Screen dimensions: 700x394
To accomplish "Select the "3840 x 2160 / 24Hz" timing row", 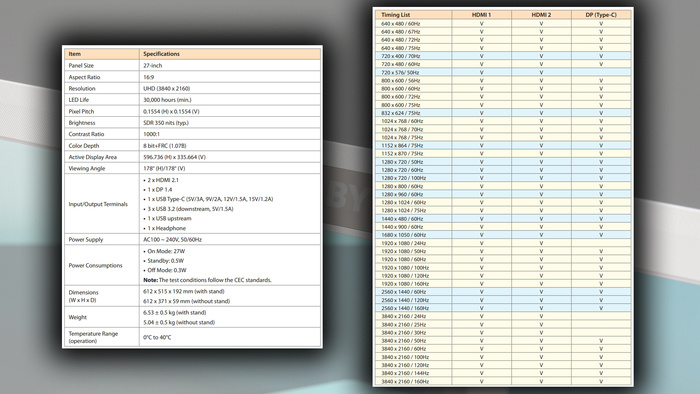I will (x=503, y=316).
